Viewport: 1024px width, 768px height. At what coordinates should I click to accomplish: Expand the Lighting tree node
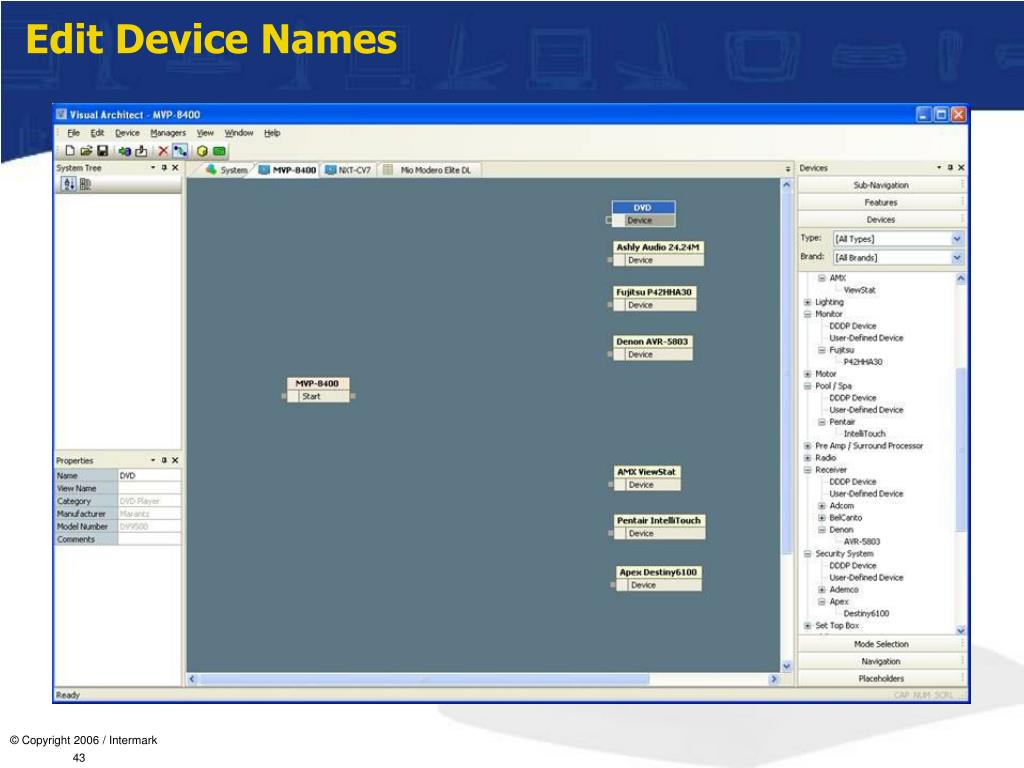(808, 302)
